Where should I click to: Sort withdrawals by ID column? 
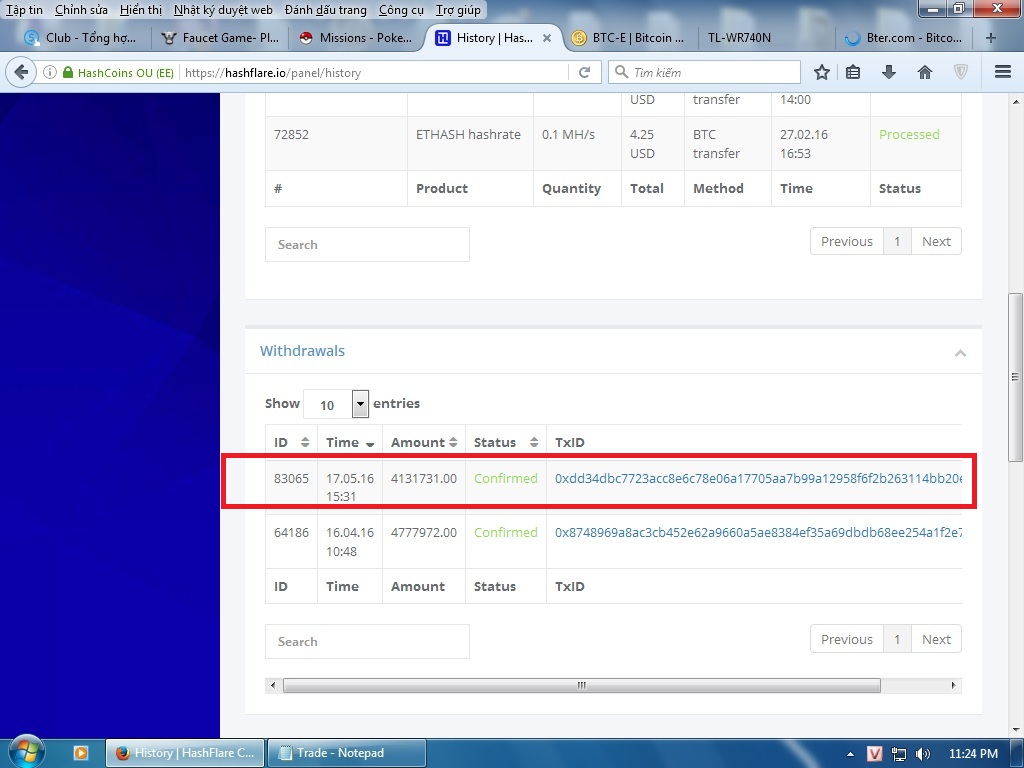291,442
